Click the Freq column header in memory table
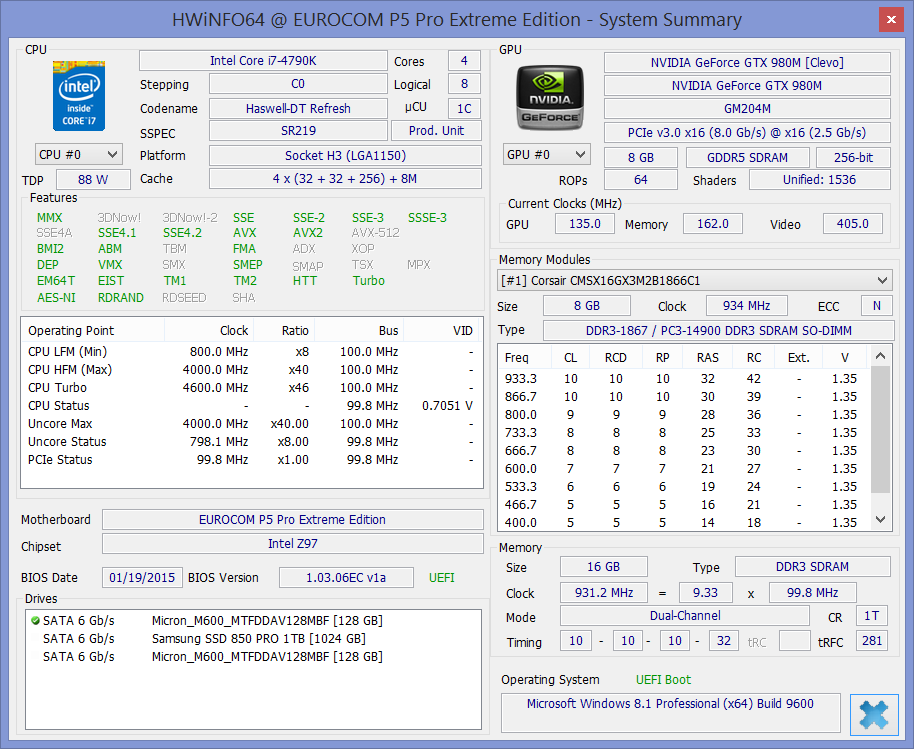 (x=525, y=357)
